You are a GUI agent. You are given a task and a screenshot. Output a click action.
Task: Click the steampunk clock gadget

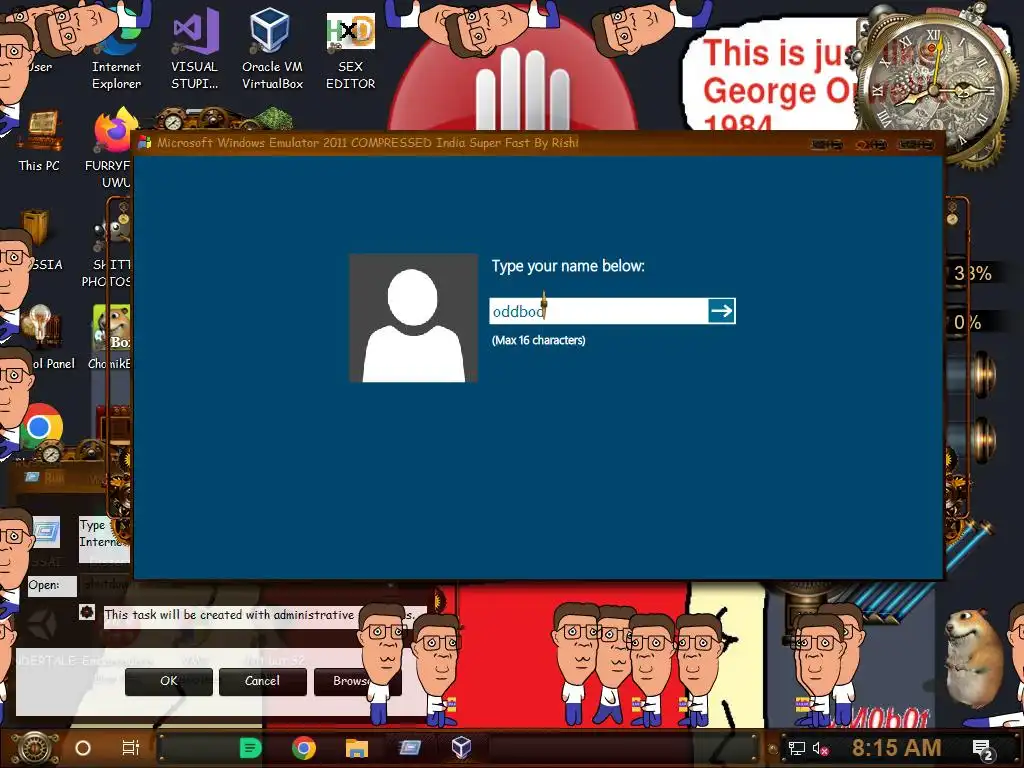point(934,88)
